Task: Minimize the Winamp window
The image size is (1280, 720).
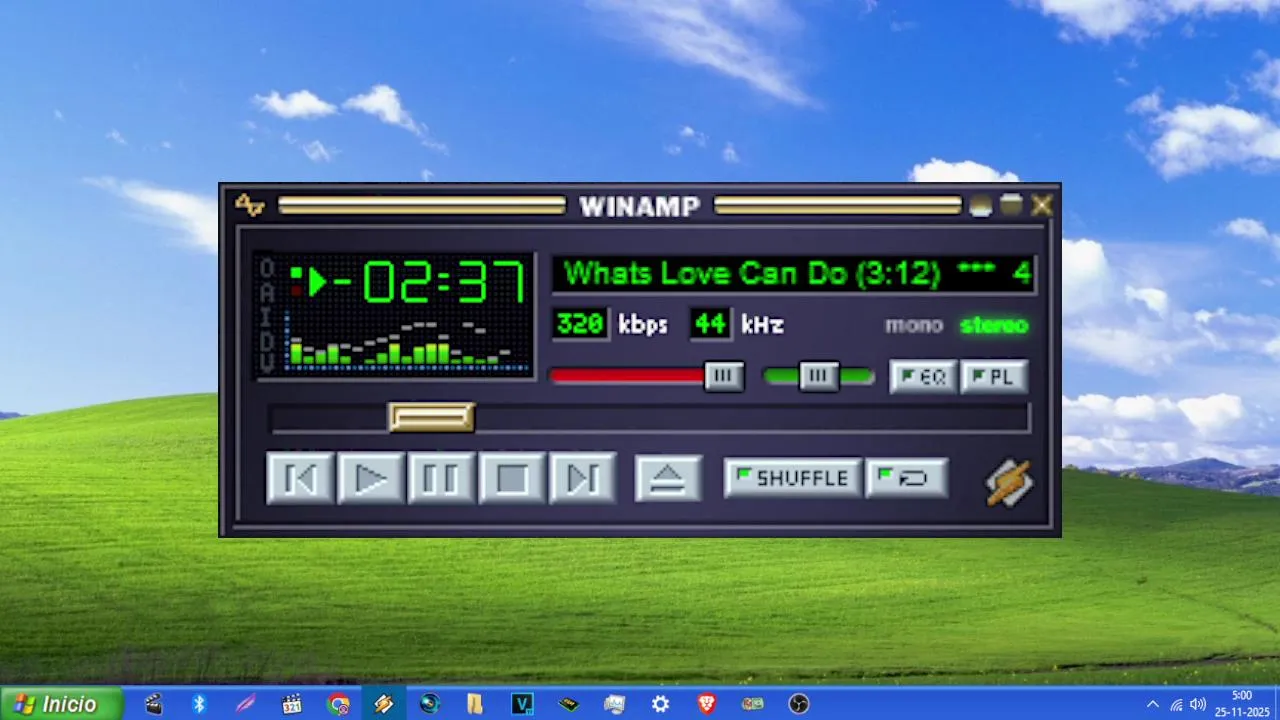Action: click(x=980, y=206)
